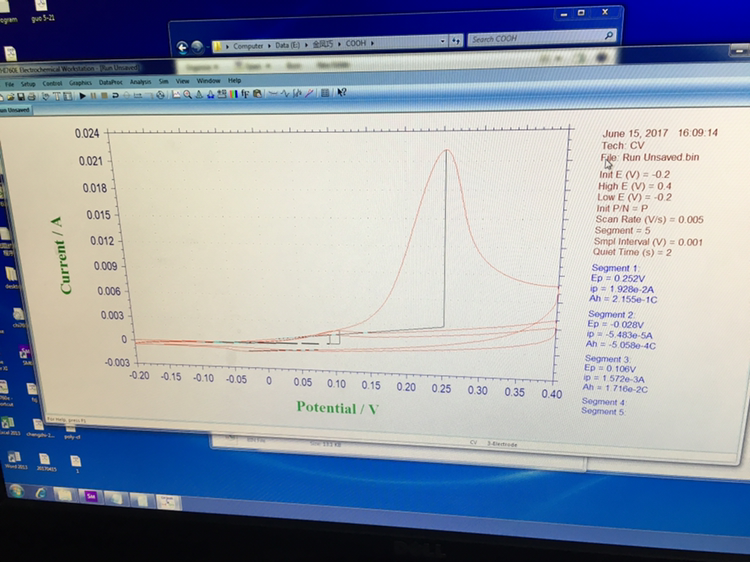Image resolution: width=750 pixels, height=562 pixels.
Task: Open Parameters via the T toolbar icon
Action: pos(57,96)
